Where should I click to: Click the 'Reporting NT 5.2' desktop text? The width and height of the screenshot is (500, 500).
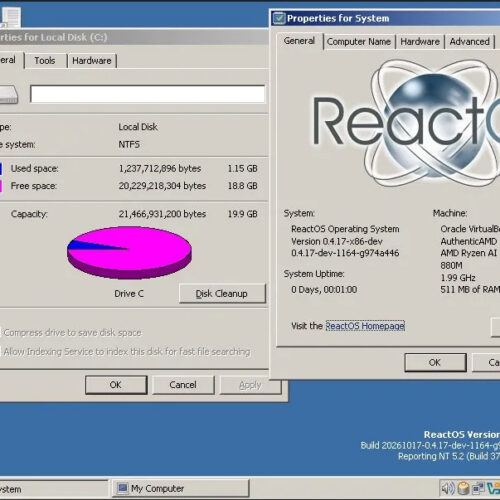[449, 456]
